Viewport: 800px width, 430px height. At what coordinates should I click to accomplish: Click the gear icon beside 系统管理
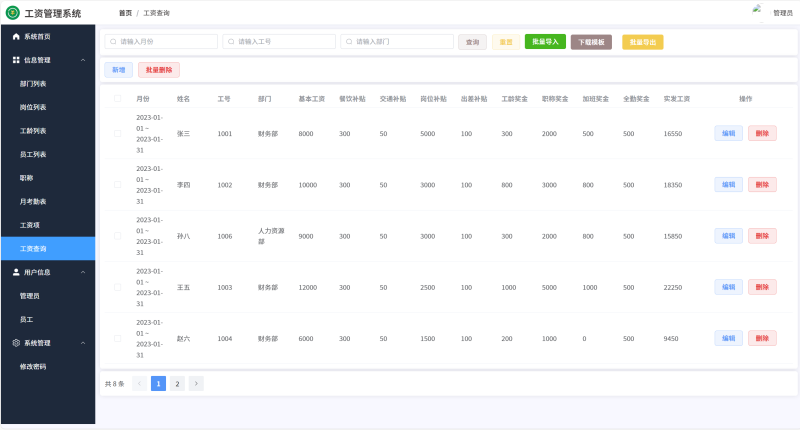(x=16, y=343)
